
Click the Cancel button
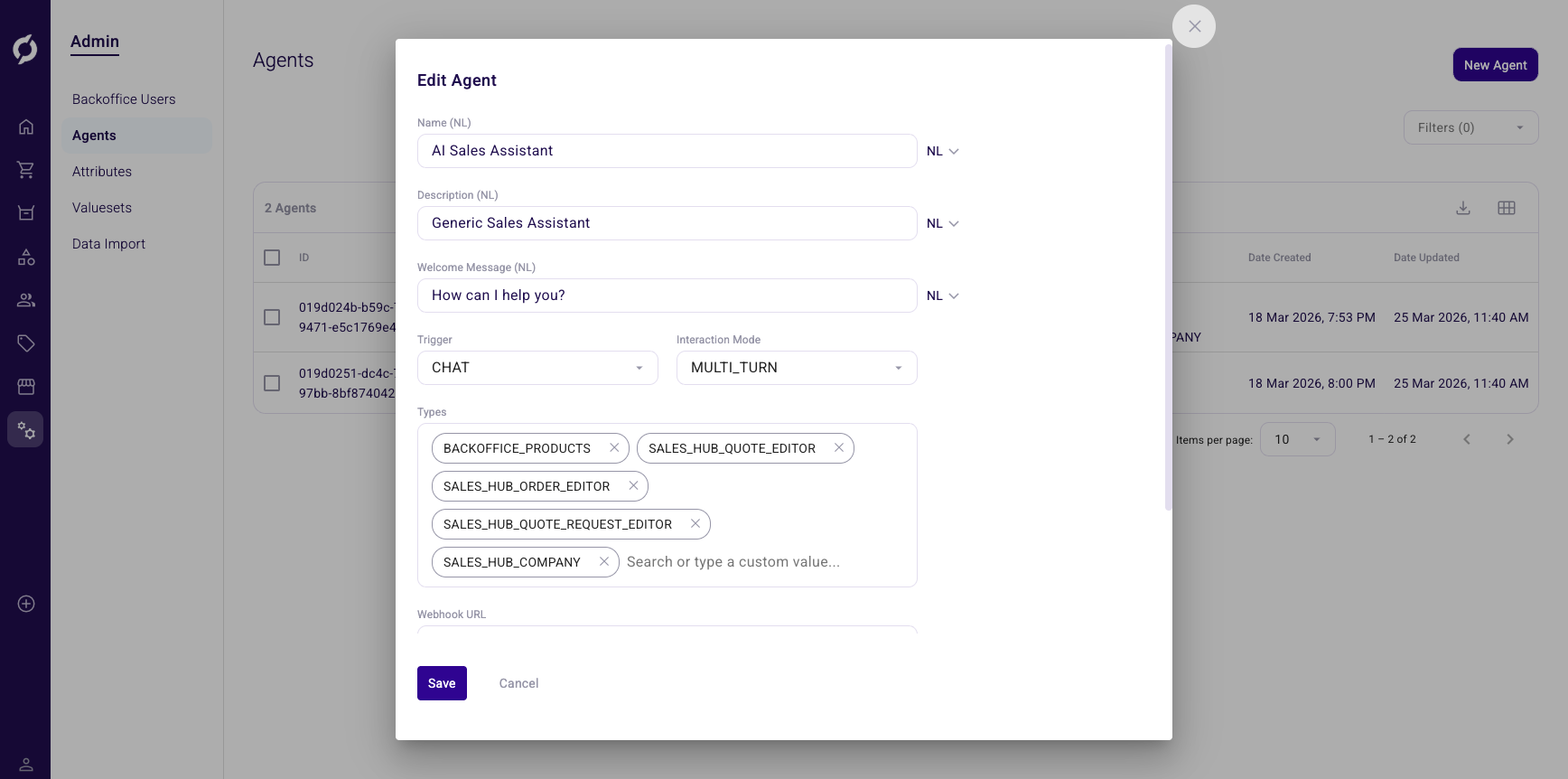click(518, 683)
